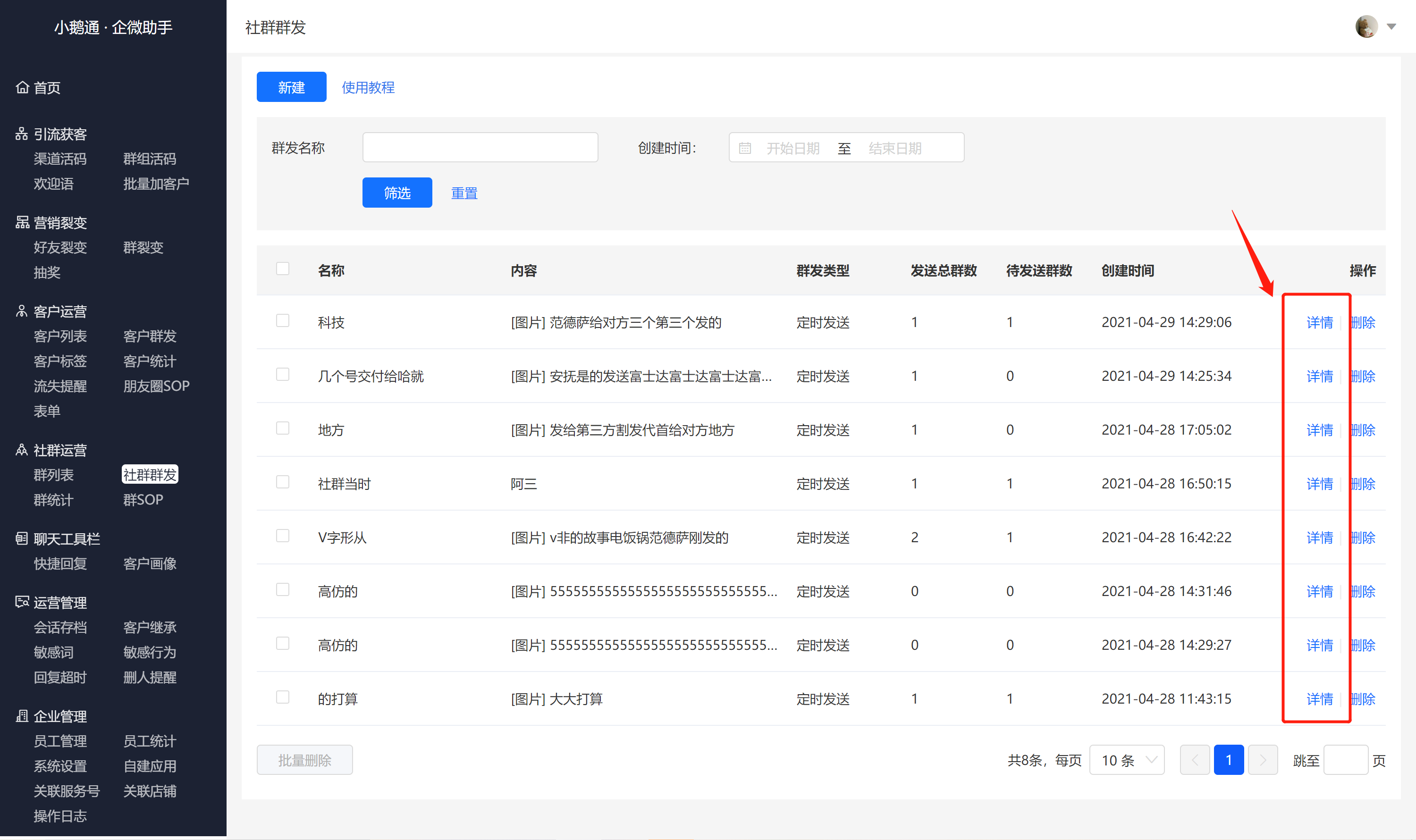Click the calendar icon in date range field
The width and height of the screenshot is (1416, 840).
point(745,148)
